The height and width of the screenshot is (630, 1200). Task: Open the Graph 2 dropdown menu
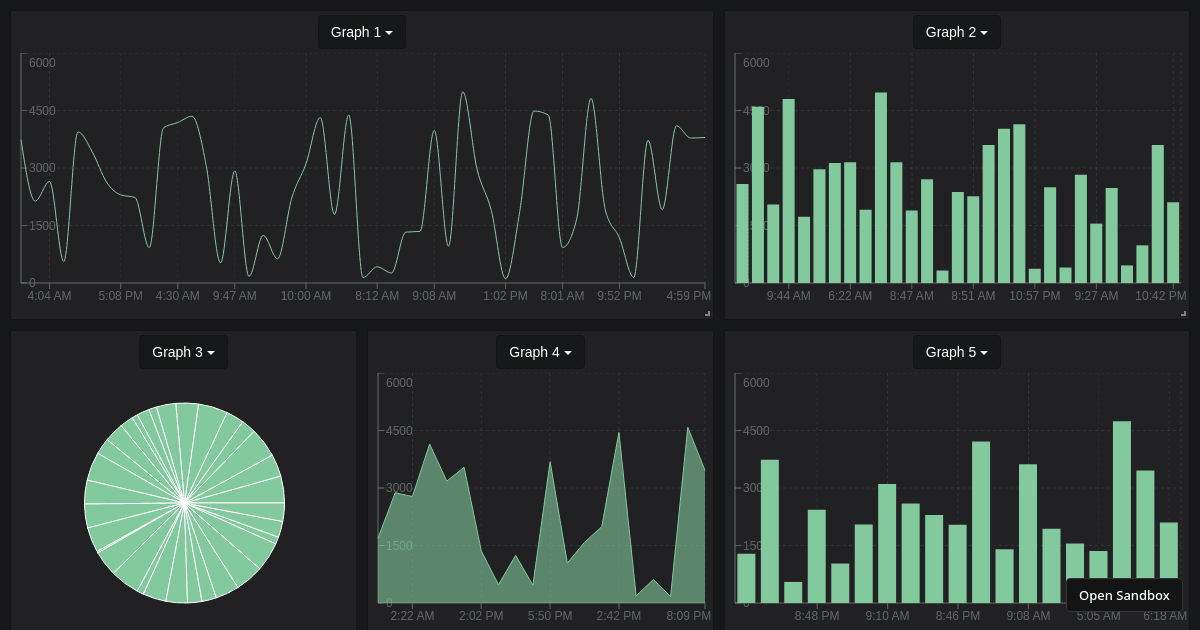click(956, 31)
